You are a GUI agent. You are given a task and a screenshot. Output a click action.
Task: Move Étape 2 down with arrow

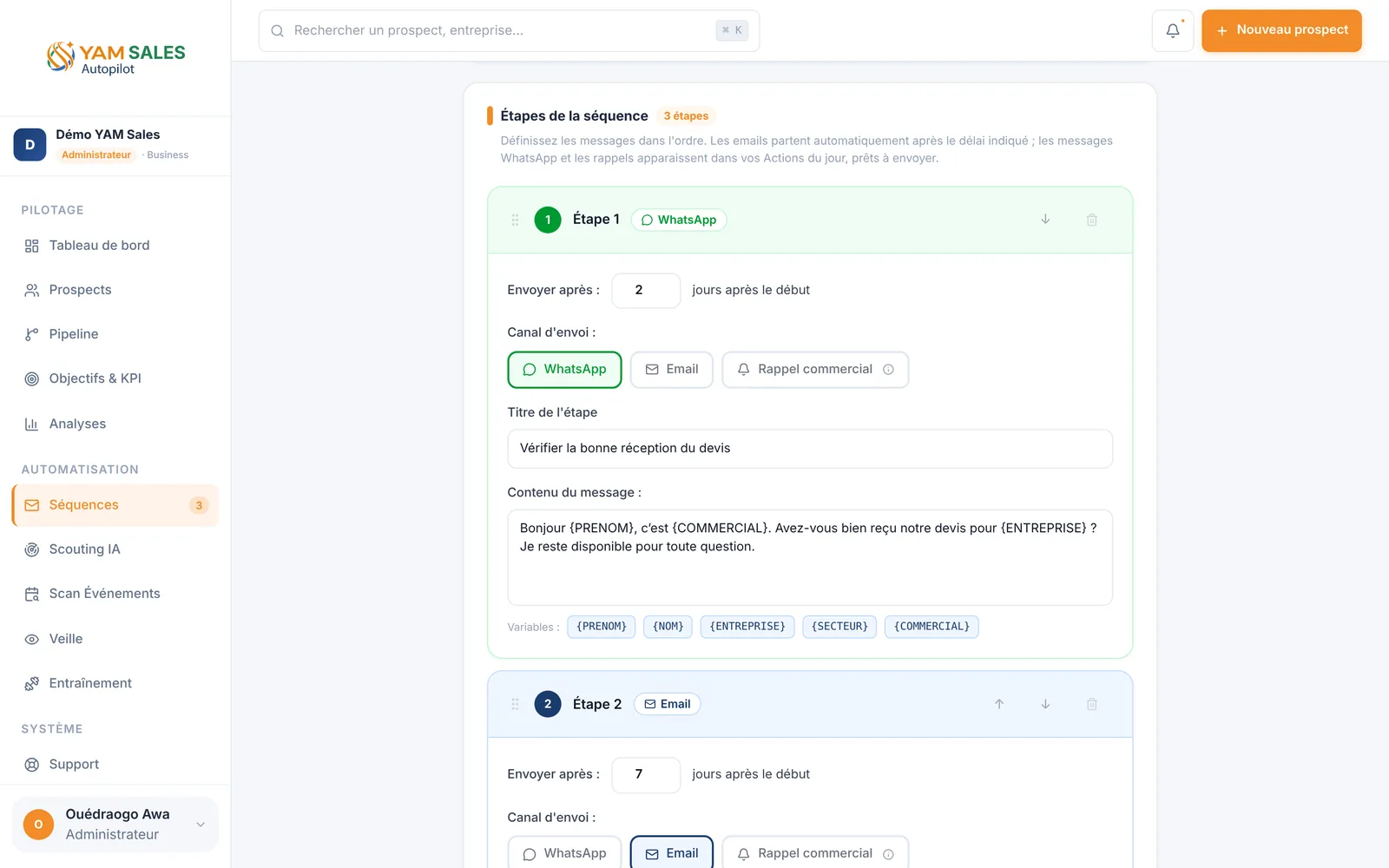pos(1045,704)
